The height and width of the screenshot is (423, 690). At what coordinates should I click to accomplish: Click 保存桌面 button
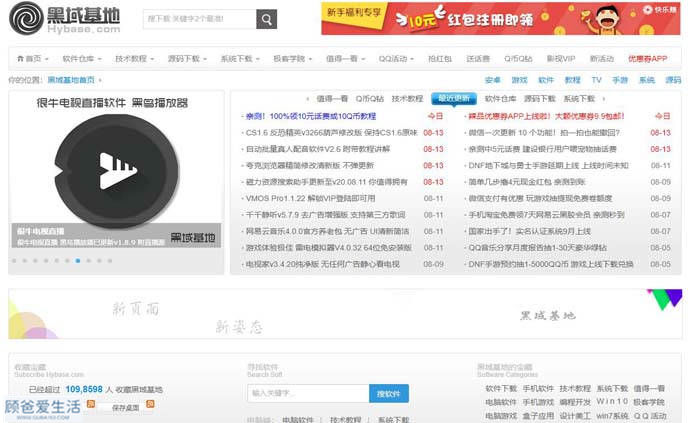point(125,408)
